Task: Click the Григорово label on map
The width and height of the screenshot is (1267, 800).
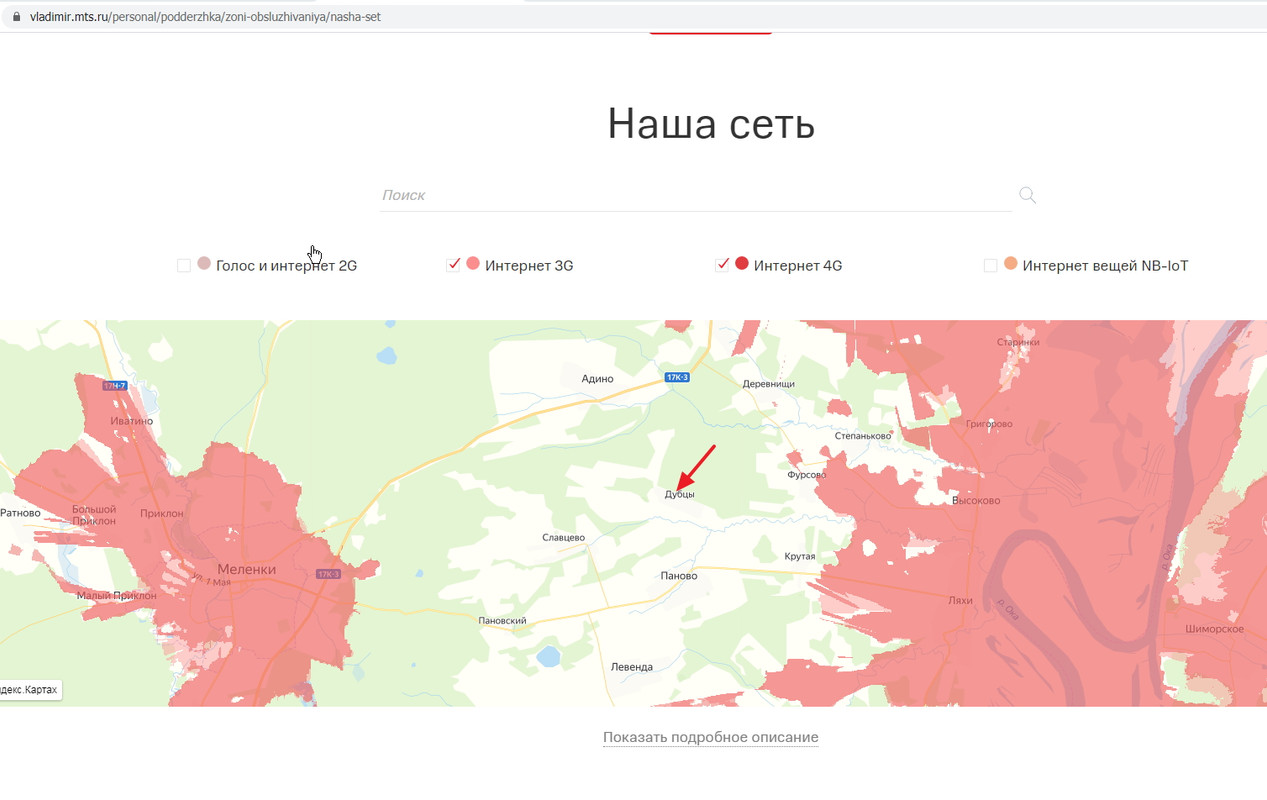Action: click(989, 424)
